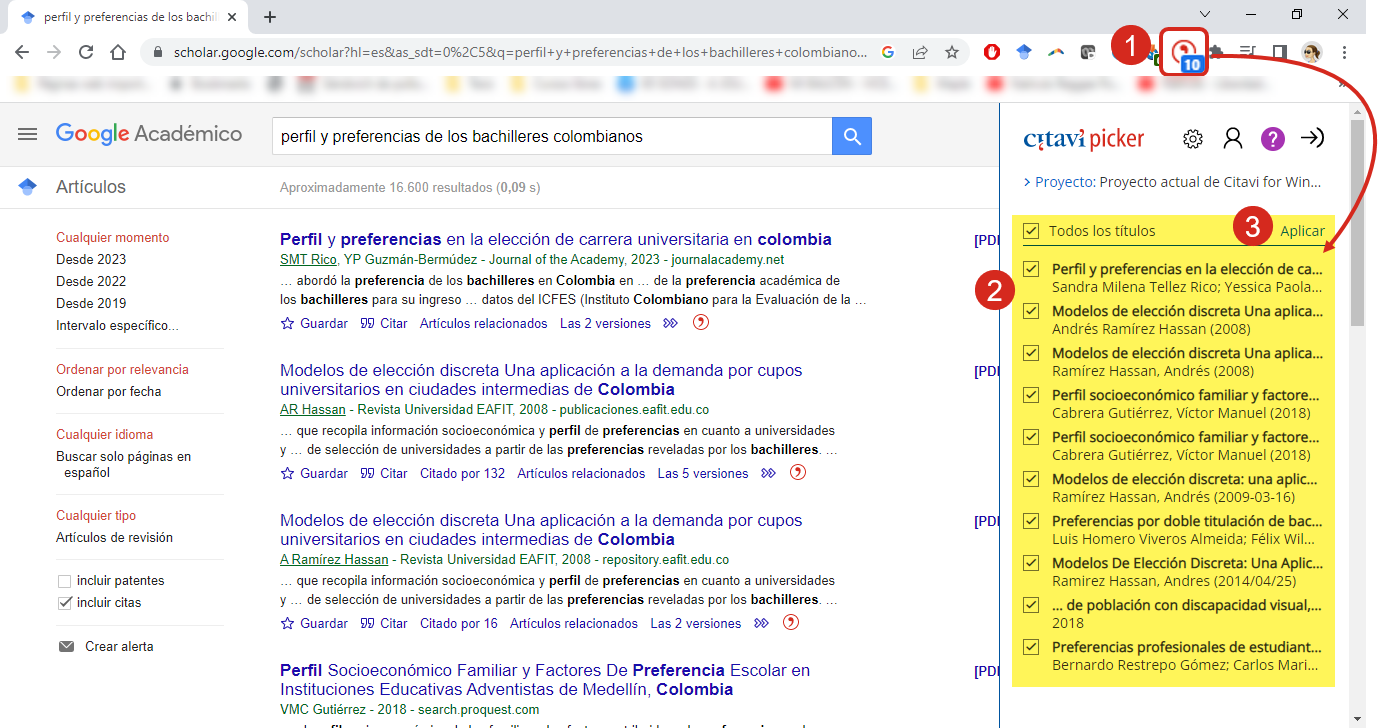
Task: Save the first result with Guardar
Action: click(314, 323)
